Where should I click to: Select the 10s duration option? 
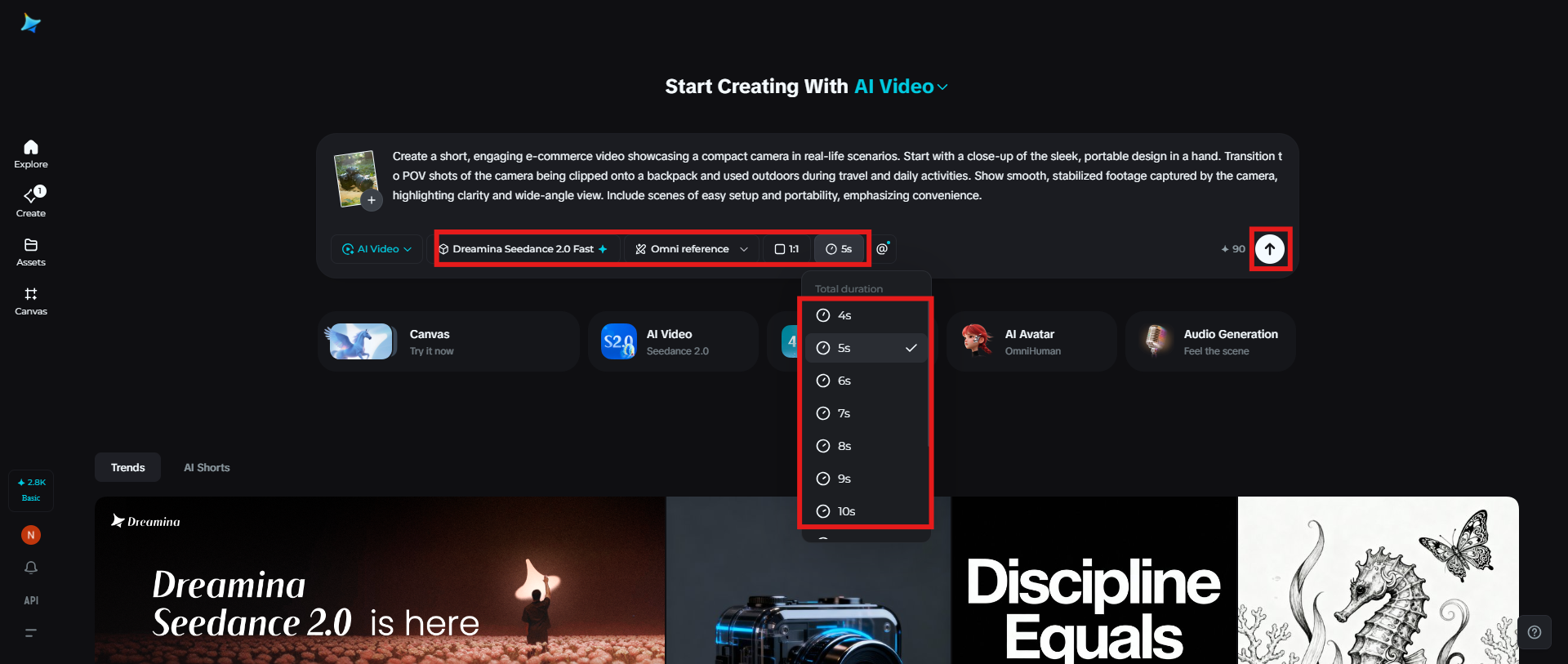coord(866,511)
